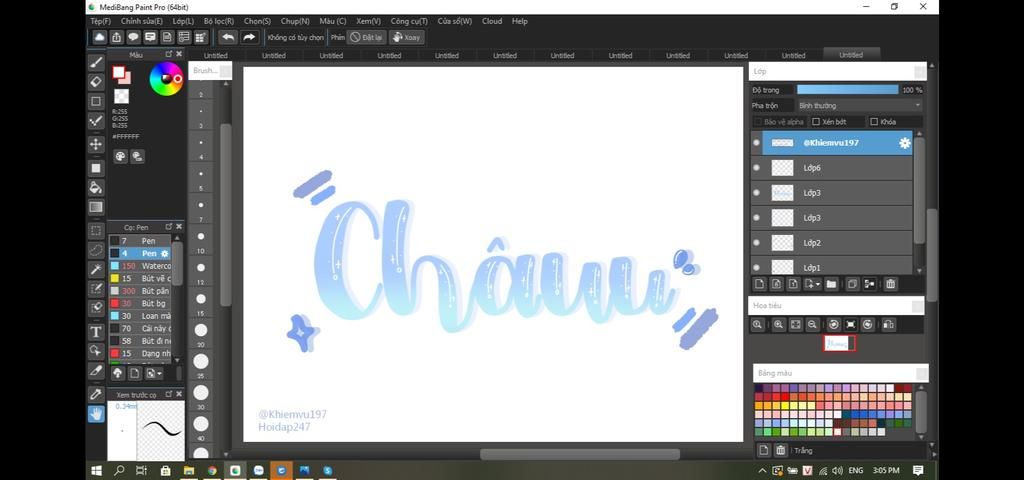The height and width of the screenshot is (480, 1024).
Task: Click the Redo arrow in toolbar
Action: click(249, 37)
